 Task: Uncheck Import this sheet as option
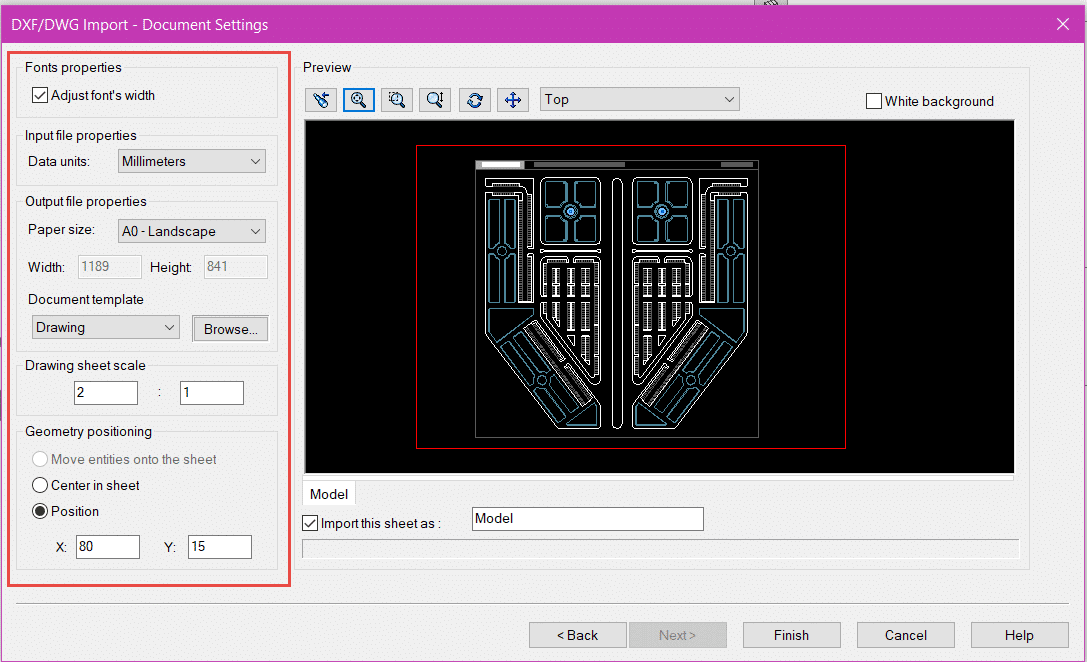pyautogui.click(x=310, y=523)
